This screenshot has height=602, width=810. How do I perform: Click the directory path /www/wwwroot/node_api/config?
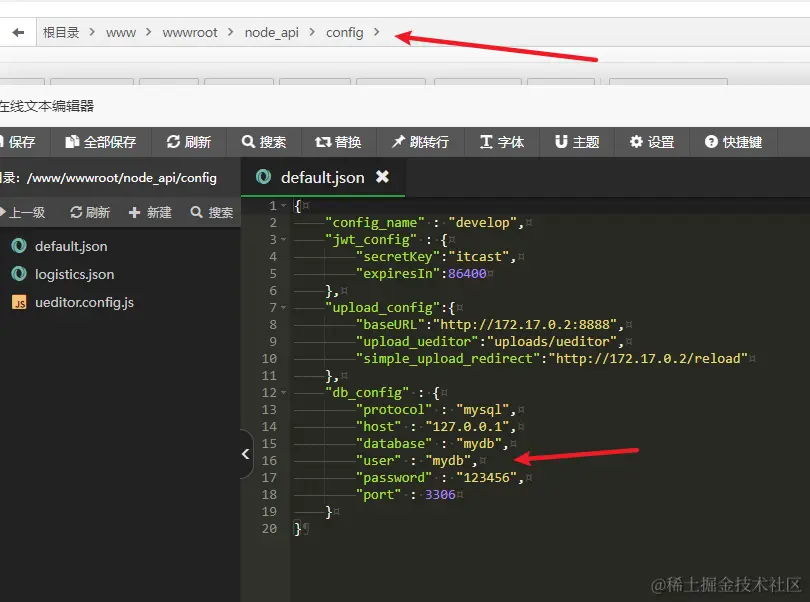pos(122,178)
